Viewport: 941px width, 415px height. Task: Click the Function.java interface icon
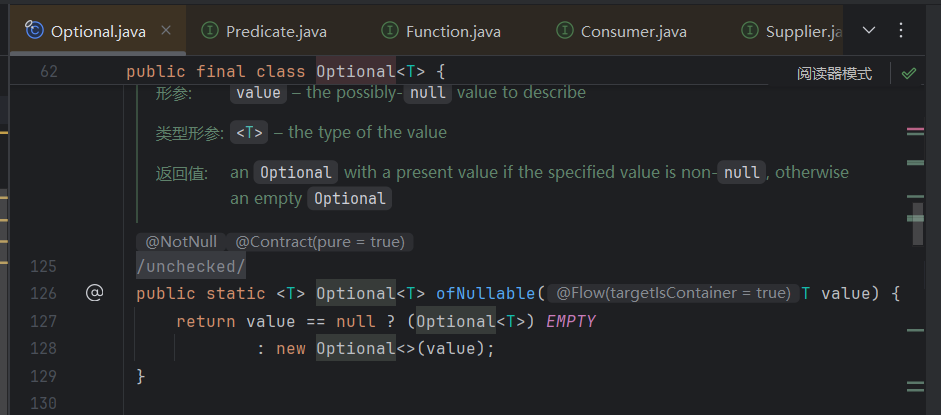(390, 31)
